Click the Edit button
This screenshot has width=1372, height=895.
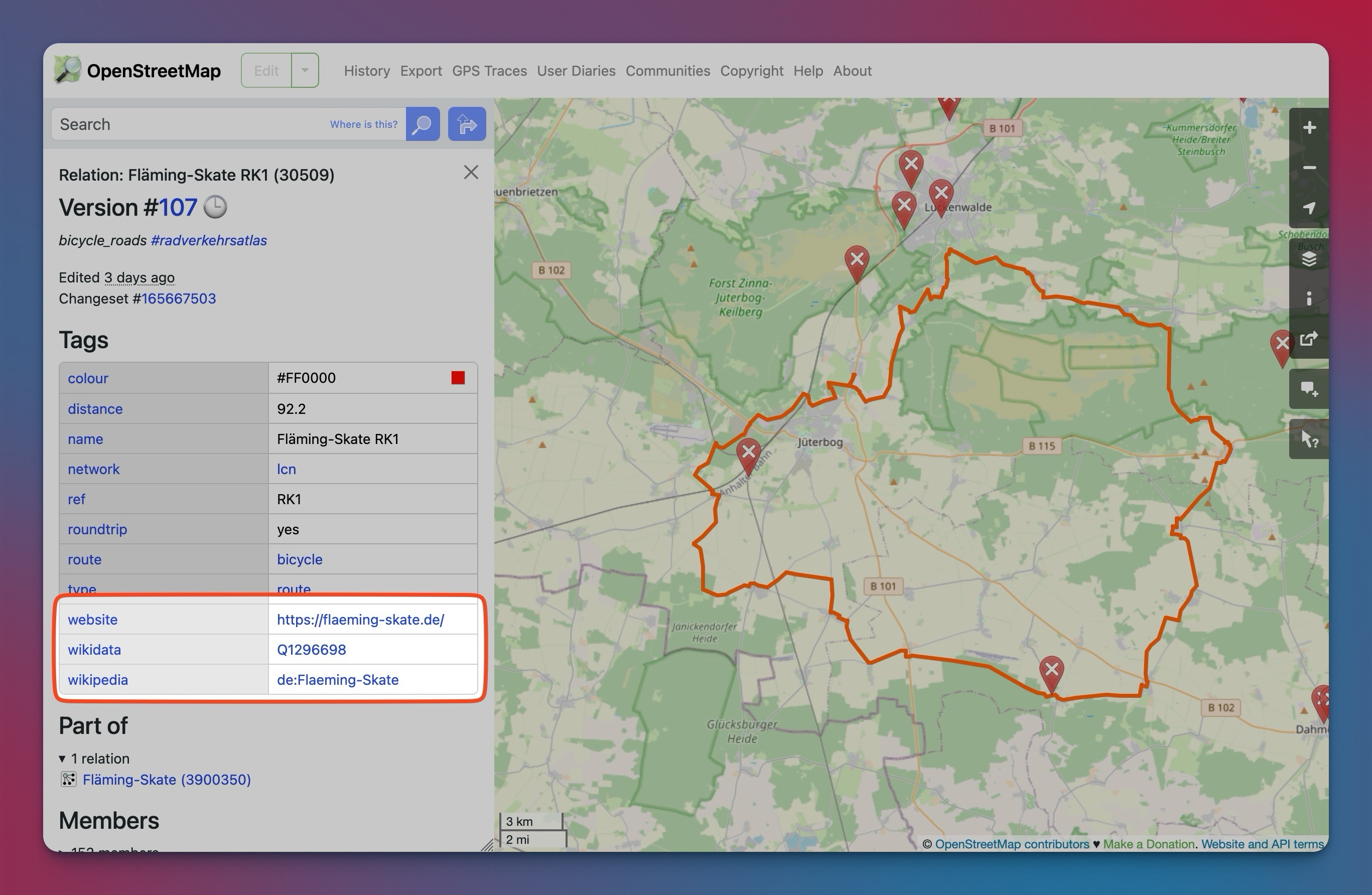(x=266, y=70)
